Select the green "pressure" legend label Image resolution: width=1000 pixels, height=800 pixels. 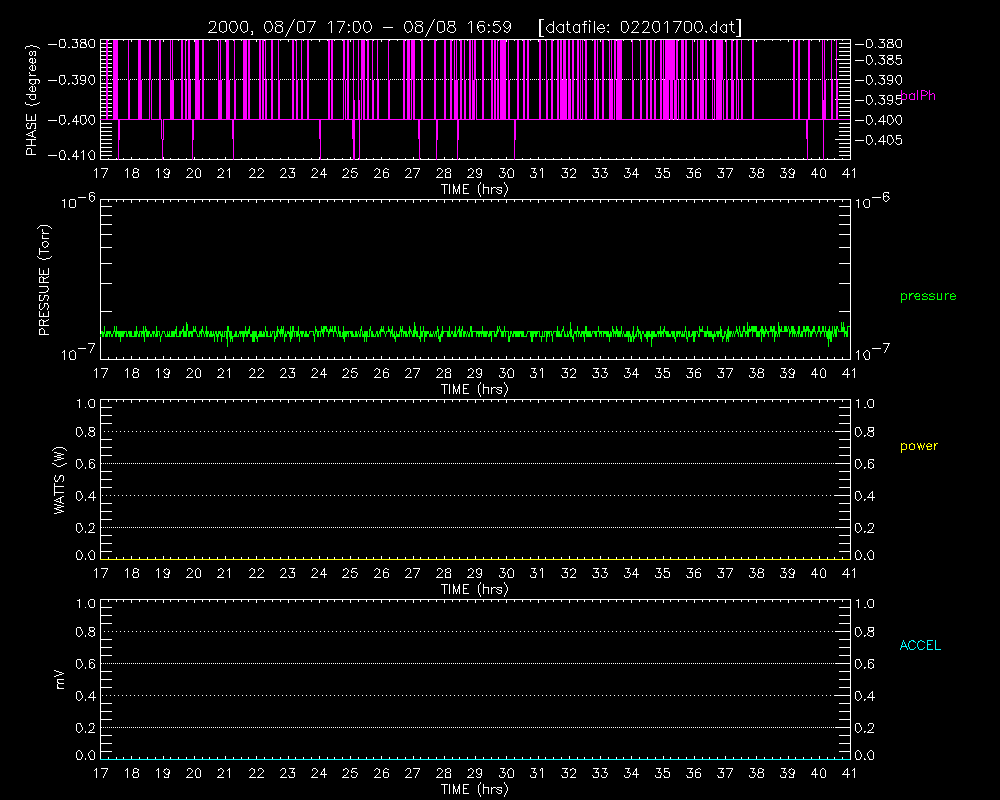928,296
